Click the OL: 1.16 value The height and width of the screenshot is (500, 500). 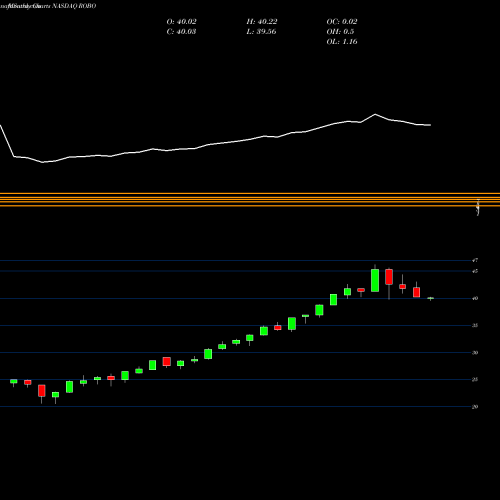(x=342, y=42)
